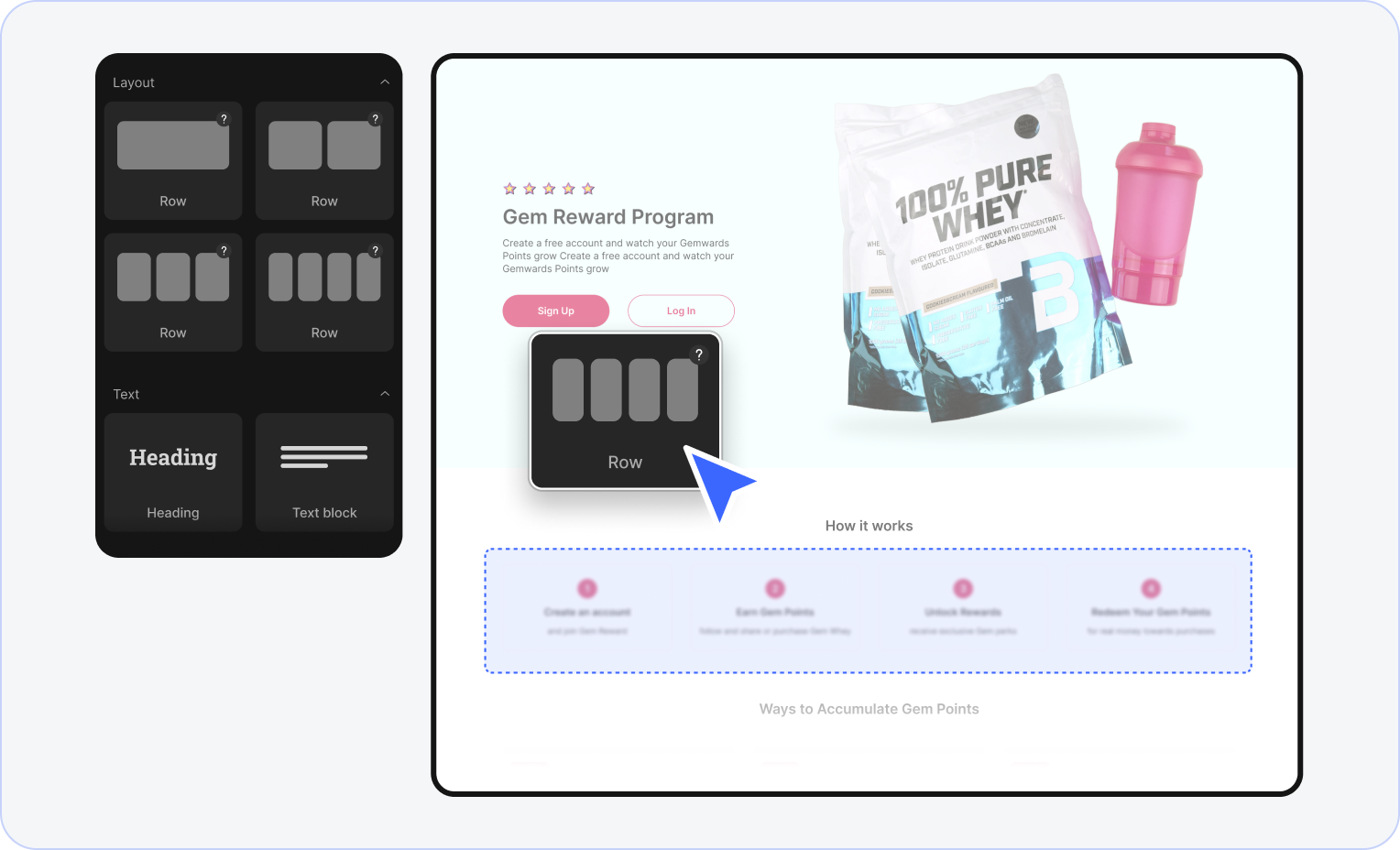
Task: Open help on the single-column Row block
Action: point(224,119)
